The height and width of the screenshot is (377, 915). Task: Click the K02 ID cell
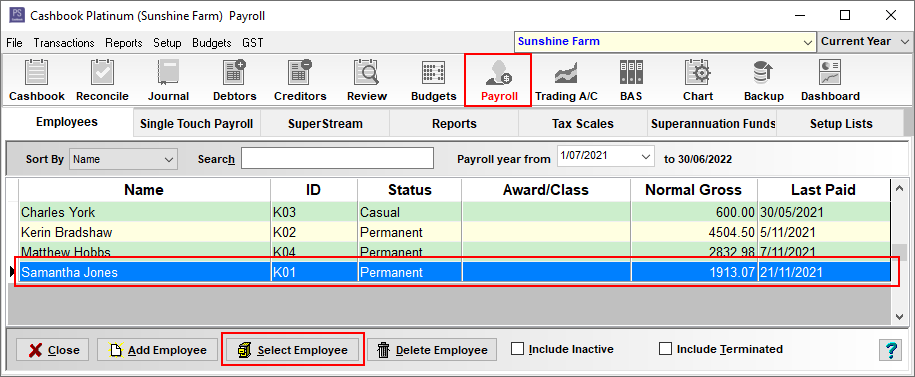[314, 232]
